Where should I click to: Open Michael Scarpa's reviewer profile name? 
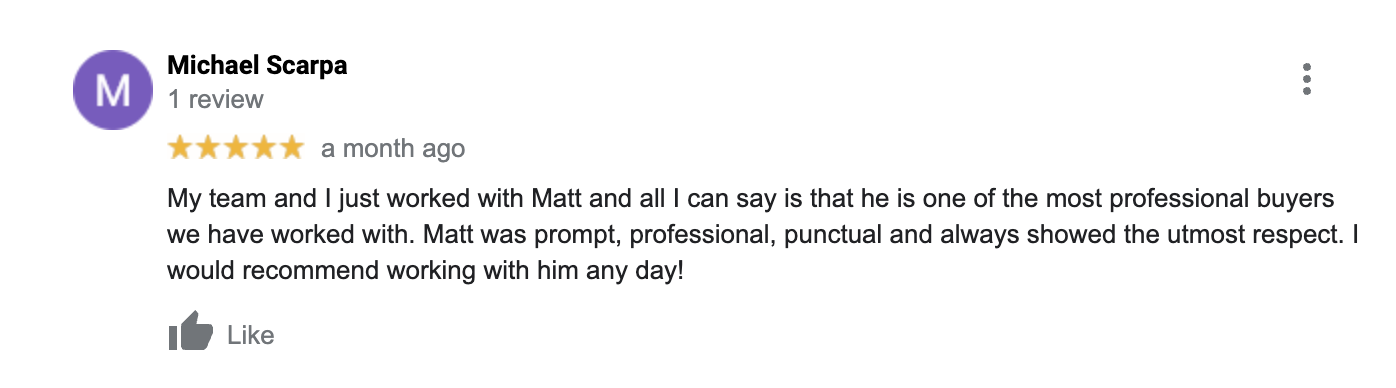(x=257, y=66)
